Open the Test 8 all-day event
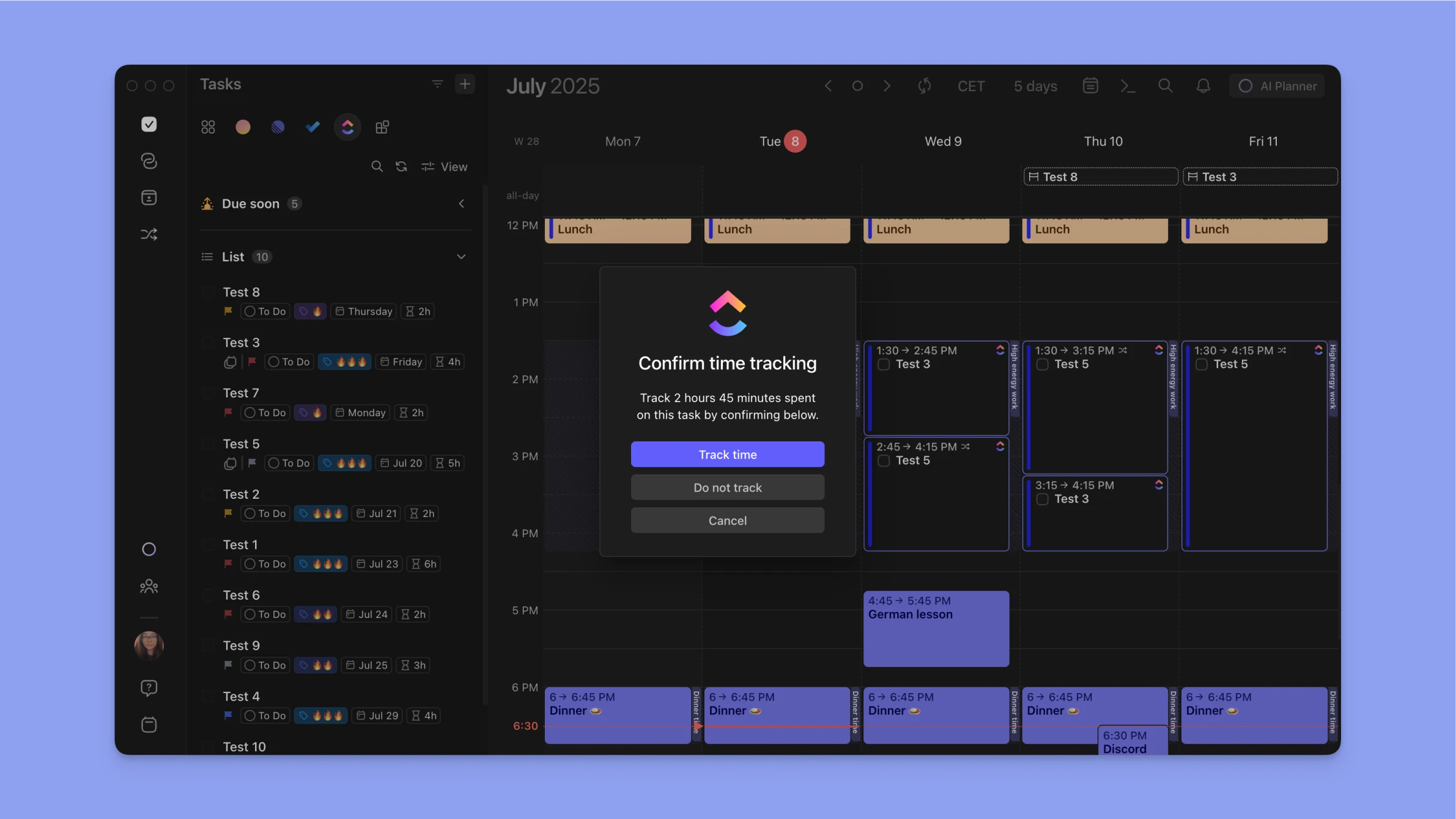1456x819 pixels. [x=1101, y=177]
